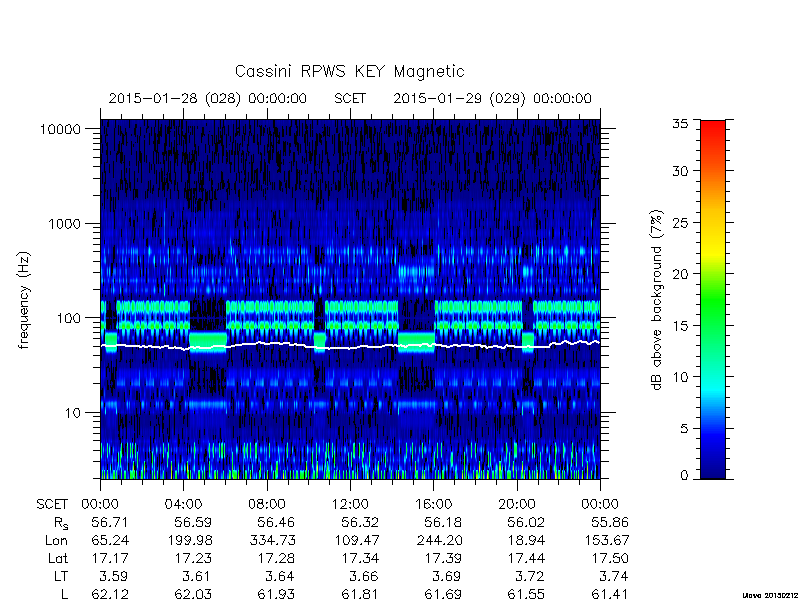Click the 04:00 time tick label
The width and height of the screenshot is (800, 600).
183,505
